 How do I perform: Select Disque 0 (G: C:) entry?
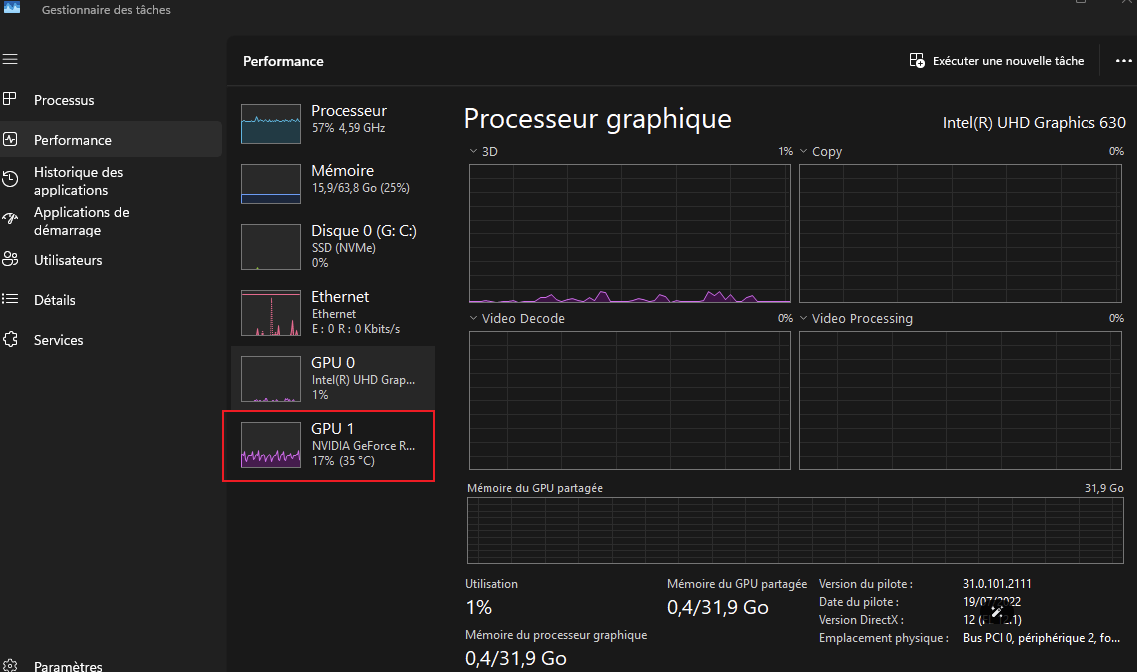(333, 247)
